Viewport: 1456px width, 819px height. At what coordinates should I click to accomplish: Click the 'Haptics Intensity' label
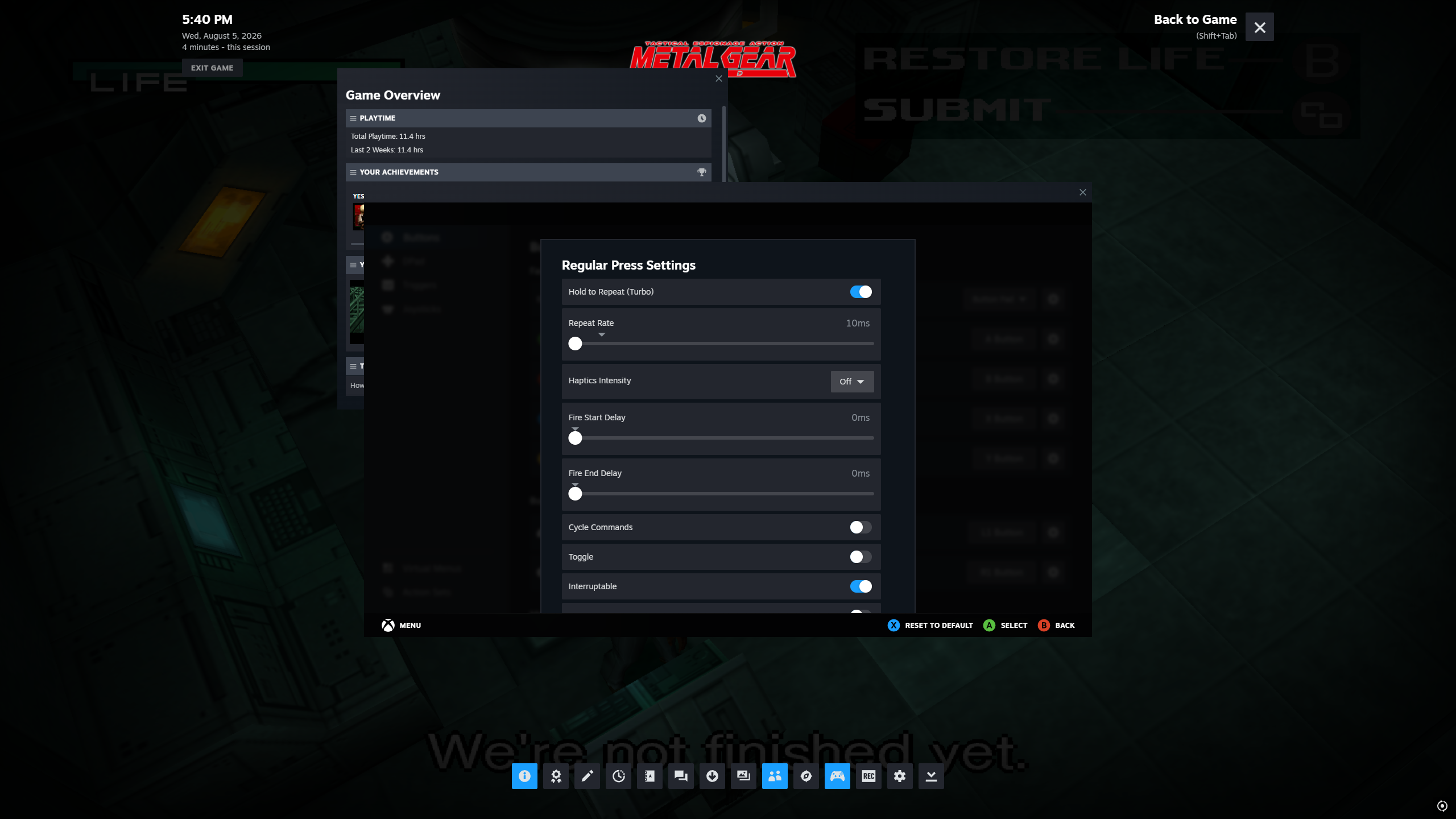click(599, 380)
